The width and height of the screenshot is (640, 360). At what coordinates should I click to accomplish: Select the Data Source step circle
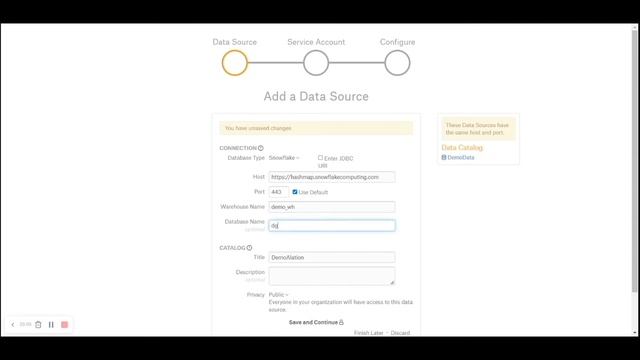tap(235, 63)
